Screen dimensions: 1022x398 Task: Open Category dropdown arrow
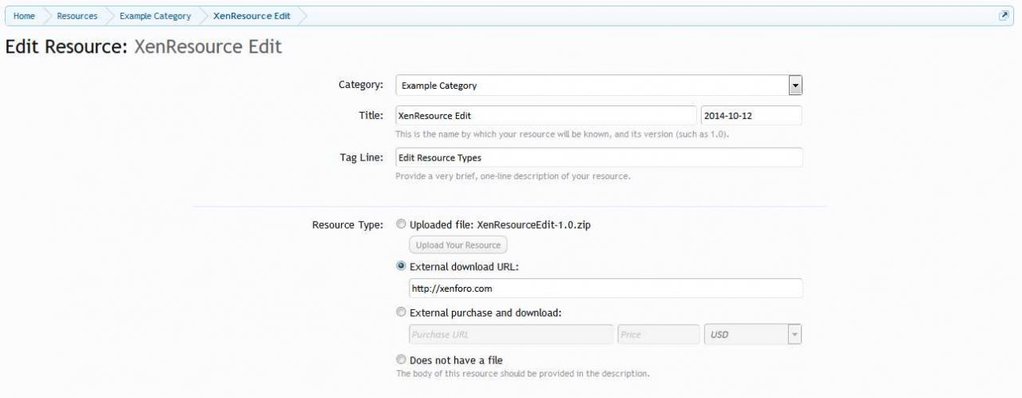point(795,85)
